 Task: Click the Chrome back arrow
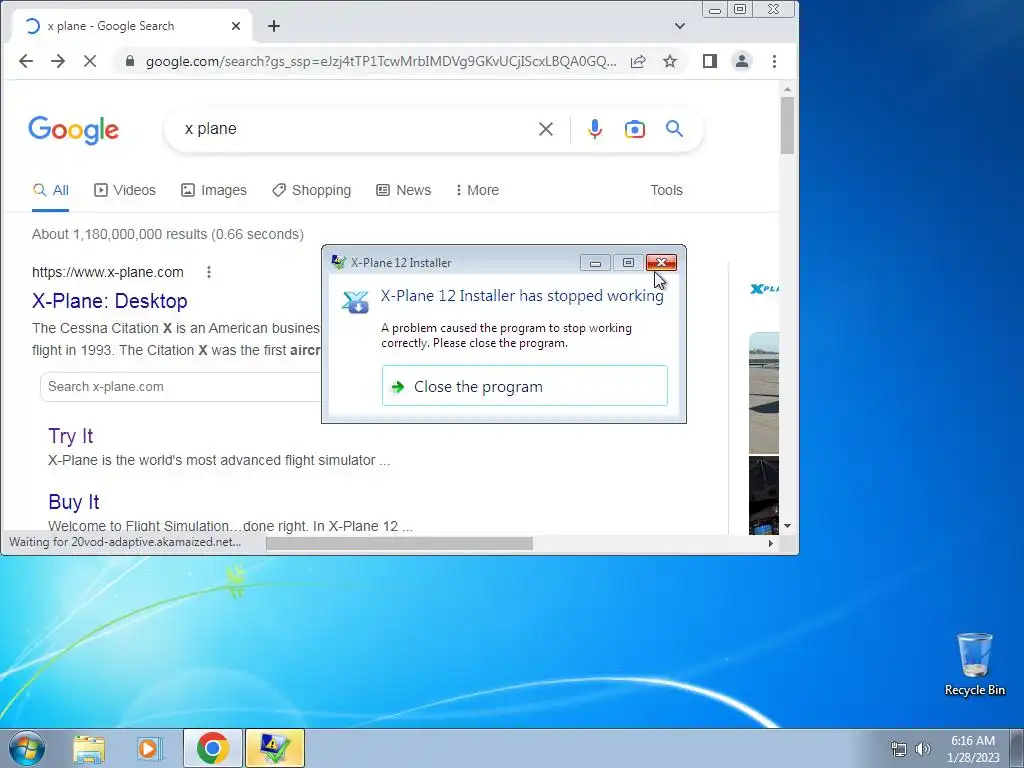pyautogui.click(x=25, y=61)
